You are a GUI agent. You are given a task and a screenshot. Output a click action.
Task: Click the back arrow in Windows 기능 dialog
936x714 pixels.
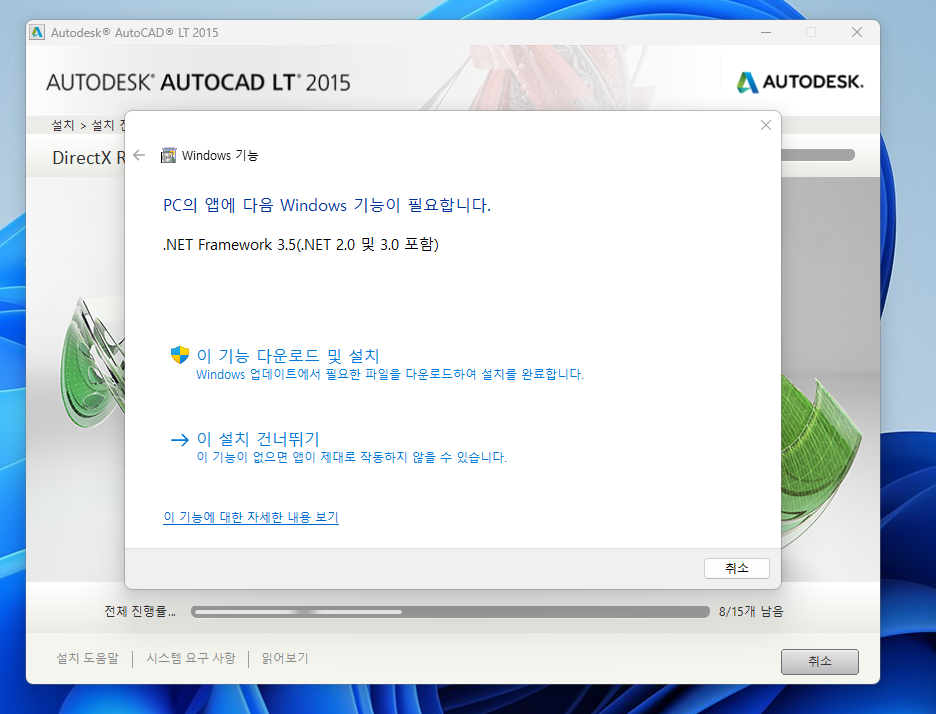click(139, 155)
